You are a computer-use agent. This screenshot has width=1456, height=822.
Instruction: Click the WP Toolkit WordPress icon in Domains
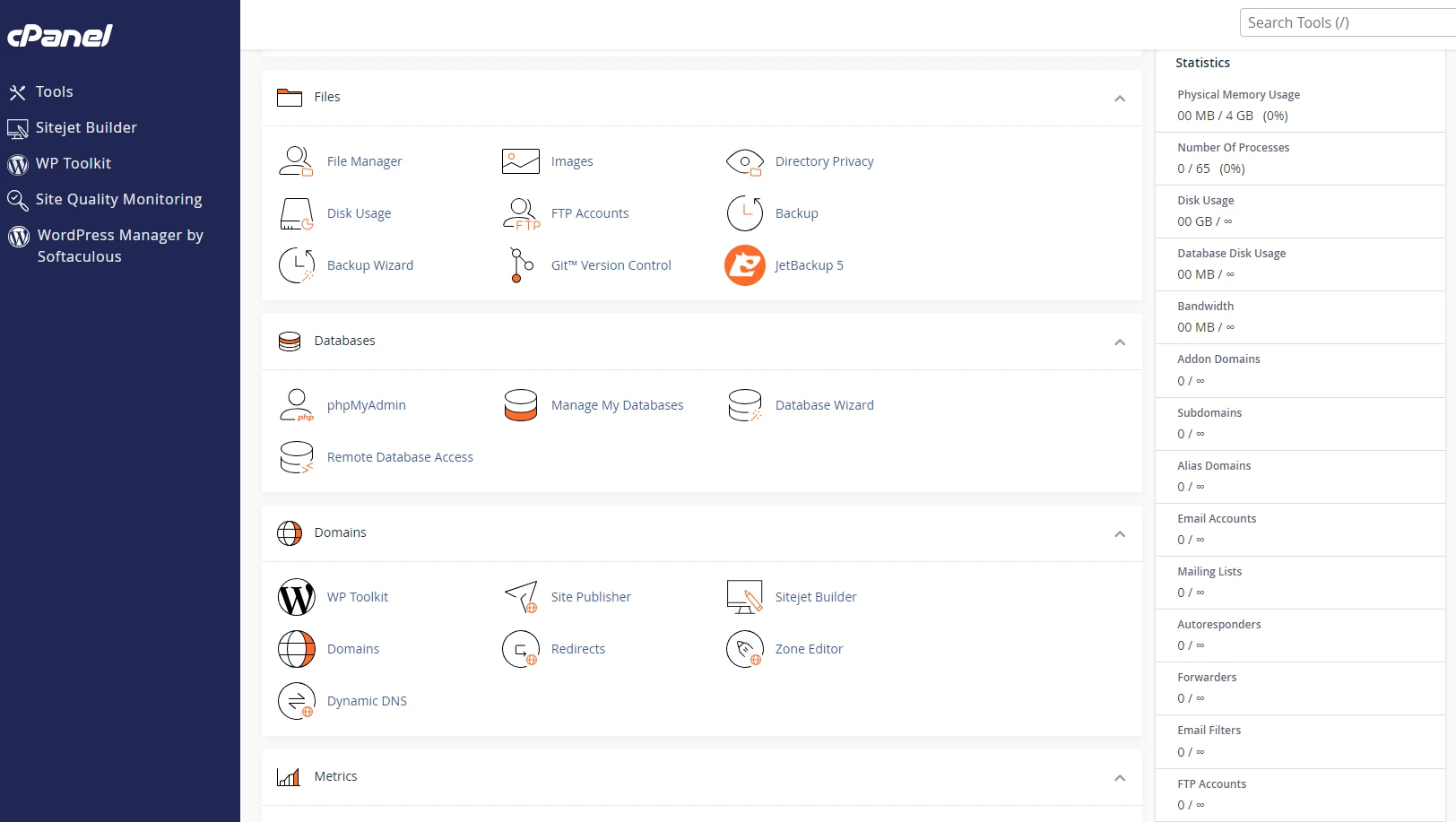296,597
